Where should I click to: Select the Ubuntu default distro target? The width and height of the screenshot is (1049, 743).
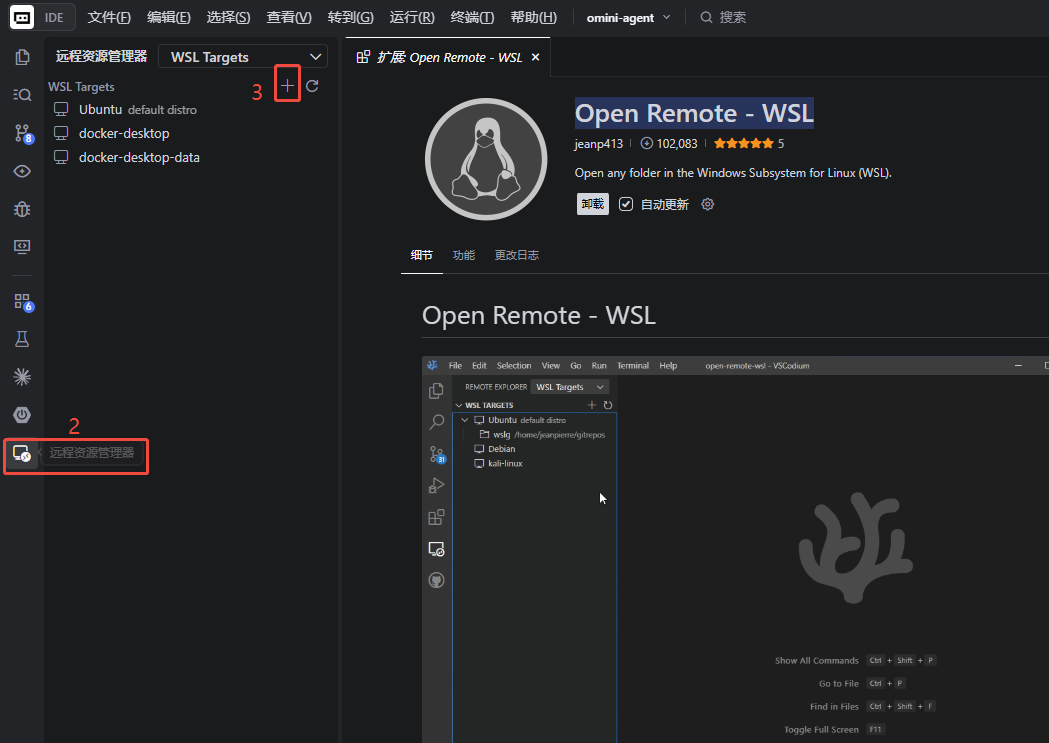191,109
